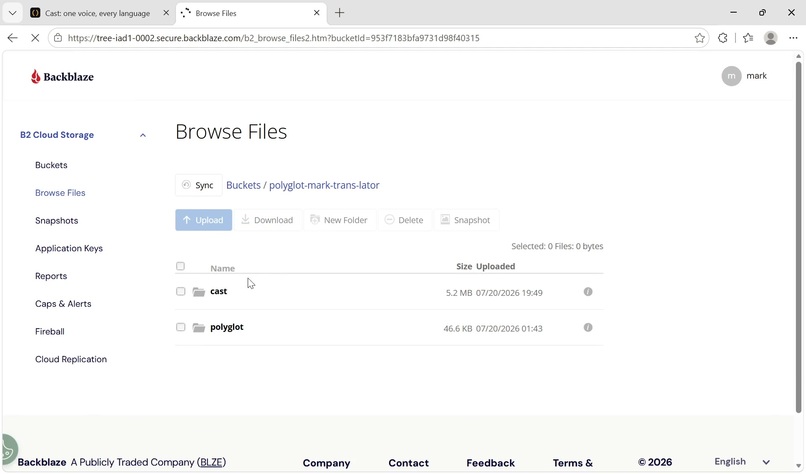Click the Backblaze flame logo
806x474 pixels.
[x=35, y=77]
